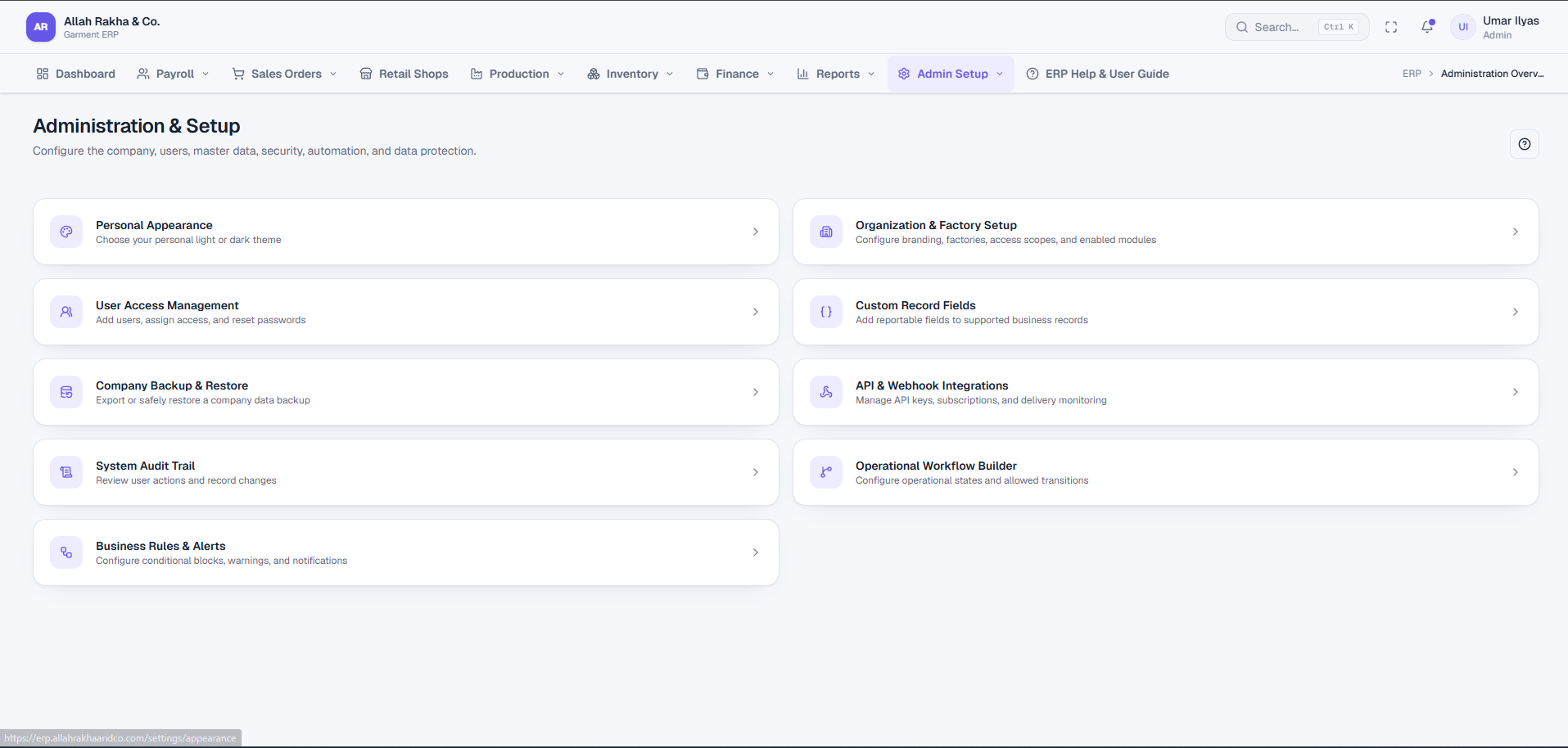Viewport: 1568px width, 748px height.
Task: Click the Operational Workflow Builder branch icon
Action: 826,472
